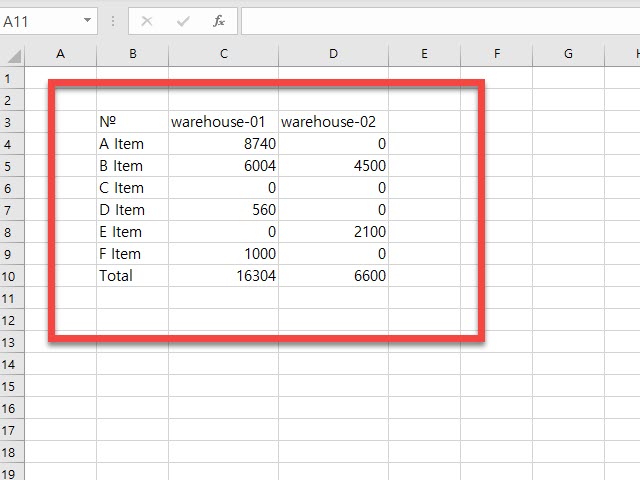Click the Select All corner triangle
This screenshot has width=640, height=480.
point(14,56)
